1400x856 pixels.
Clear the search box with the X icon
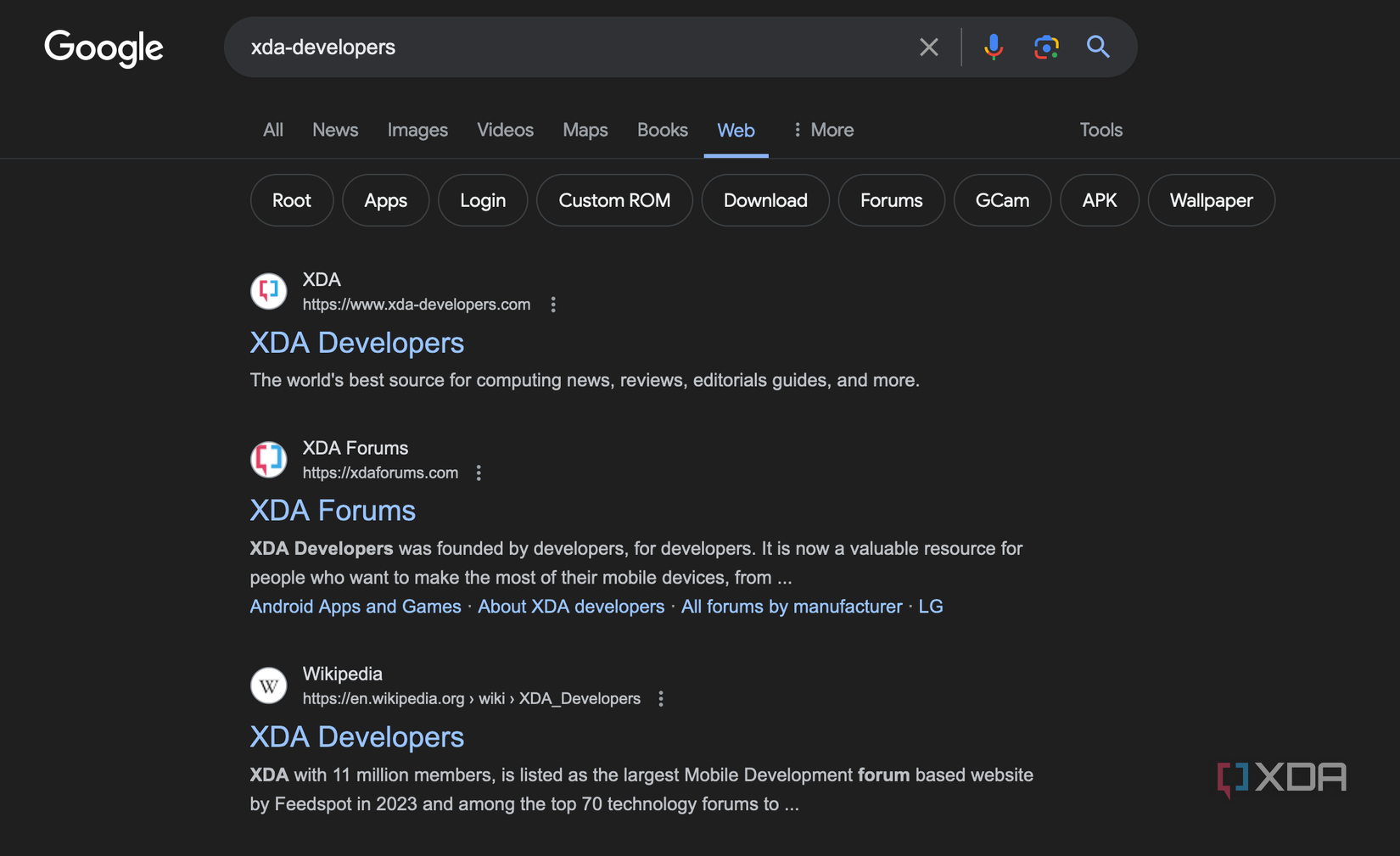pyautogui.click(x=929, y=47)
